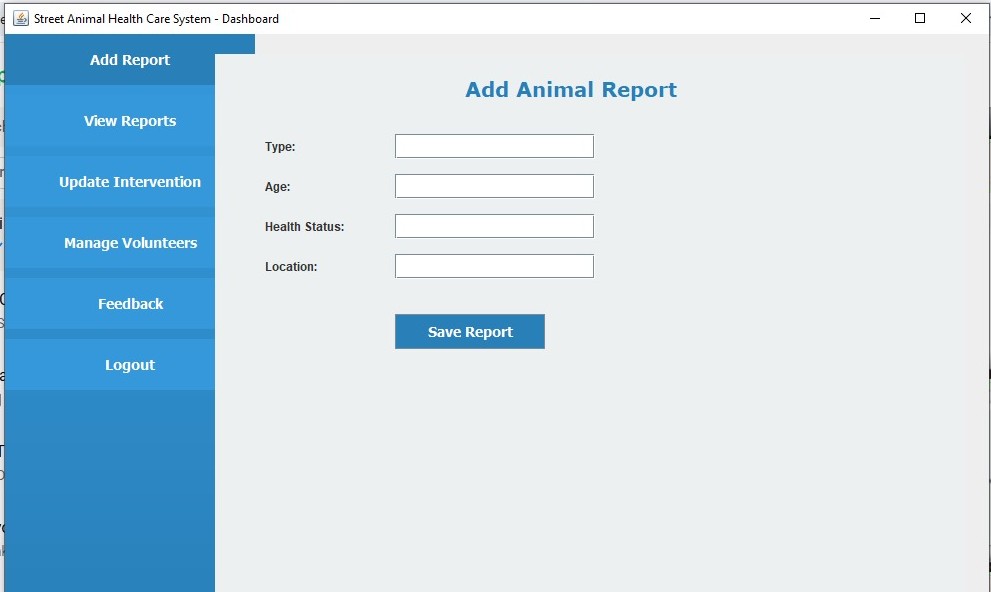The width and height of the screenshot is (991, 592).
Task: Click the Add Animal Report heading
Action: 570,89
